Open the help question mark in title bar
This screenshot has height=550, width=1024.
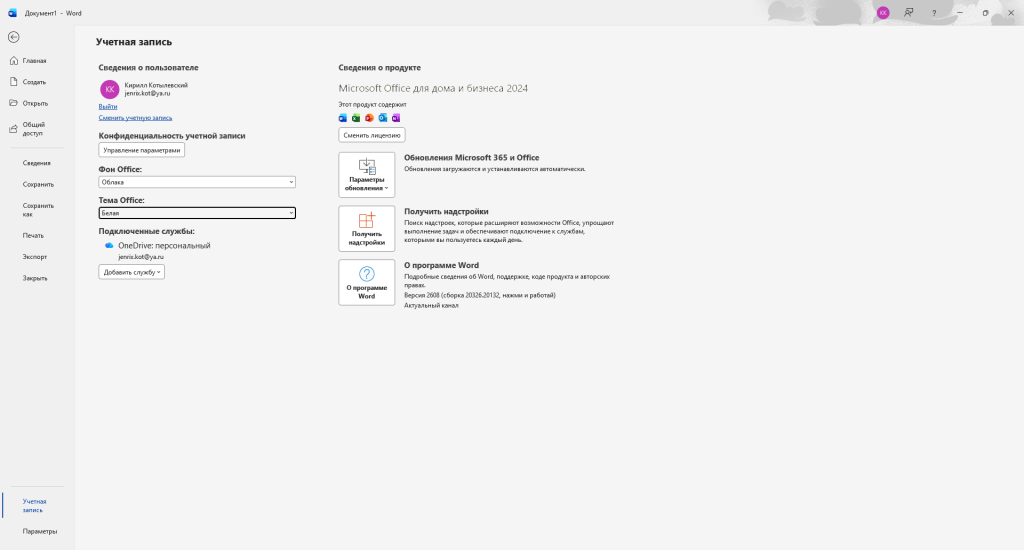click(934, 12)
